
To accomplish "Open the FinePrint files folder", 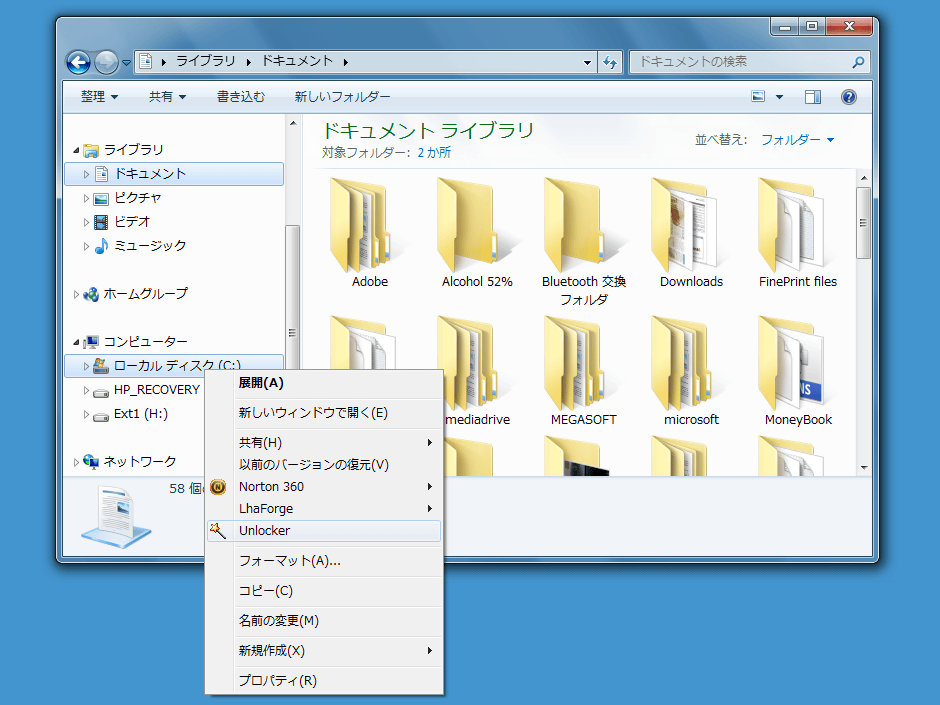I will point(797,226).
